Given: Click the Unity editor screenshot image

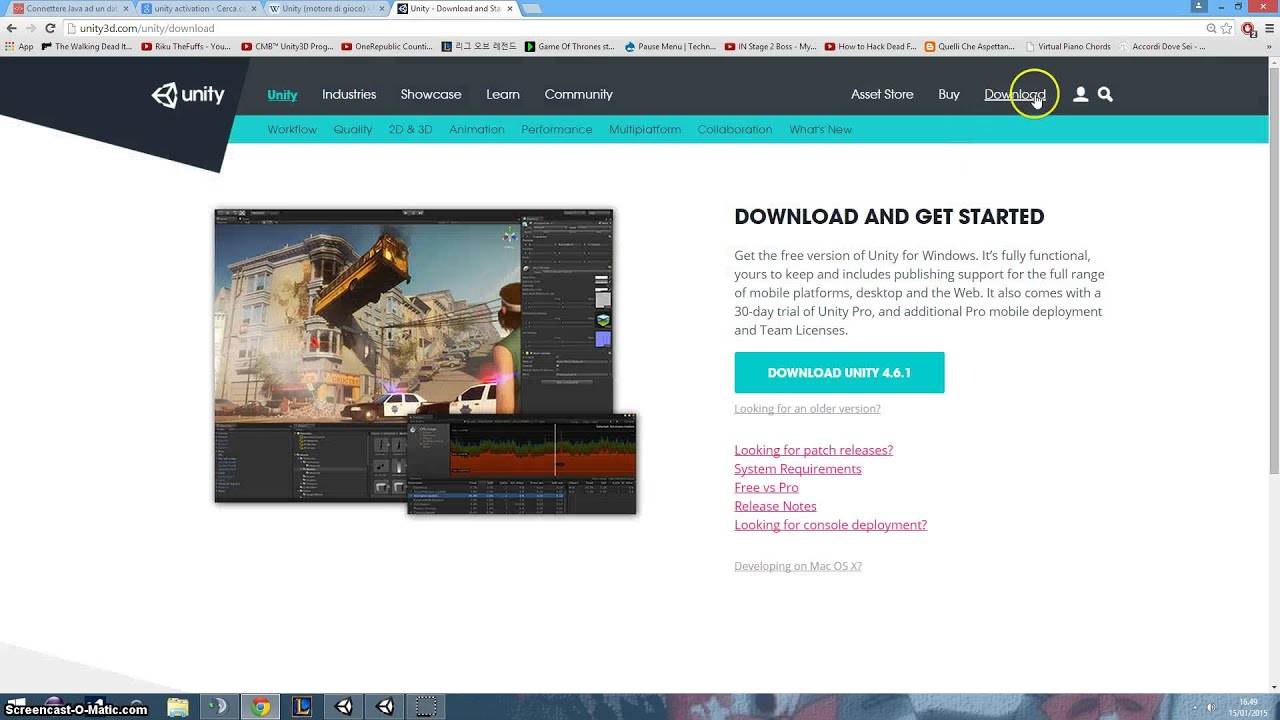Looking at the screenshot, I should pos(425,362).
